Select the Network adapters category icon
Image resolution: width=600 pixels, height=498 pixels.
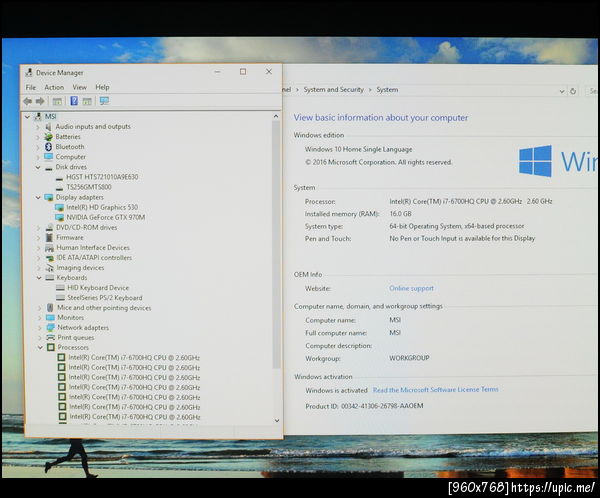[x=51, y=327]
